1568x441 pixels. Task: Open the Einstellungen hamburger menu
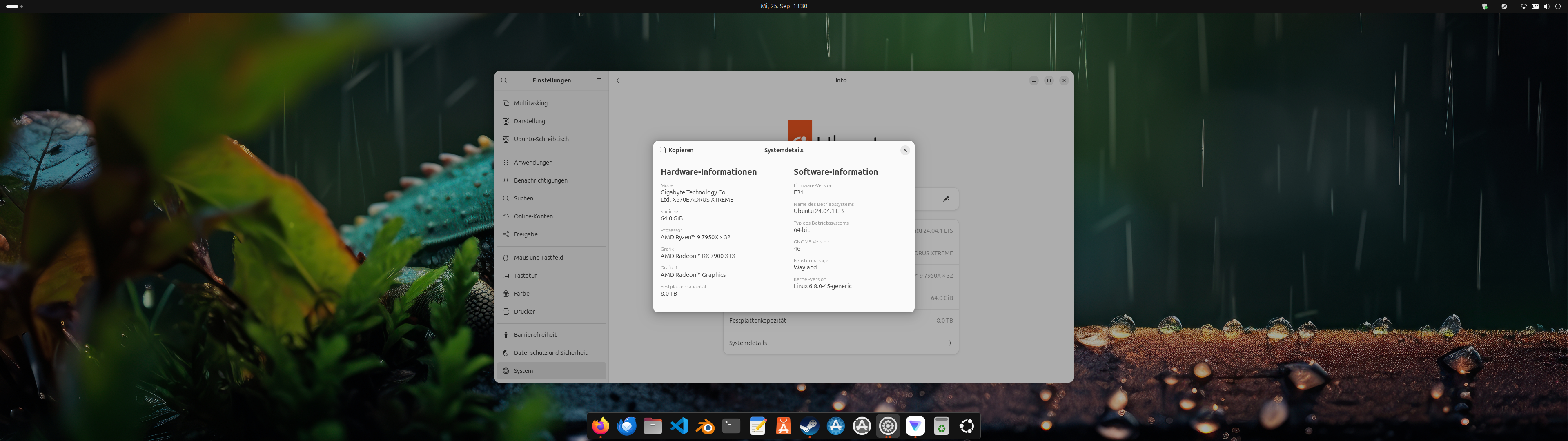599,80
